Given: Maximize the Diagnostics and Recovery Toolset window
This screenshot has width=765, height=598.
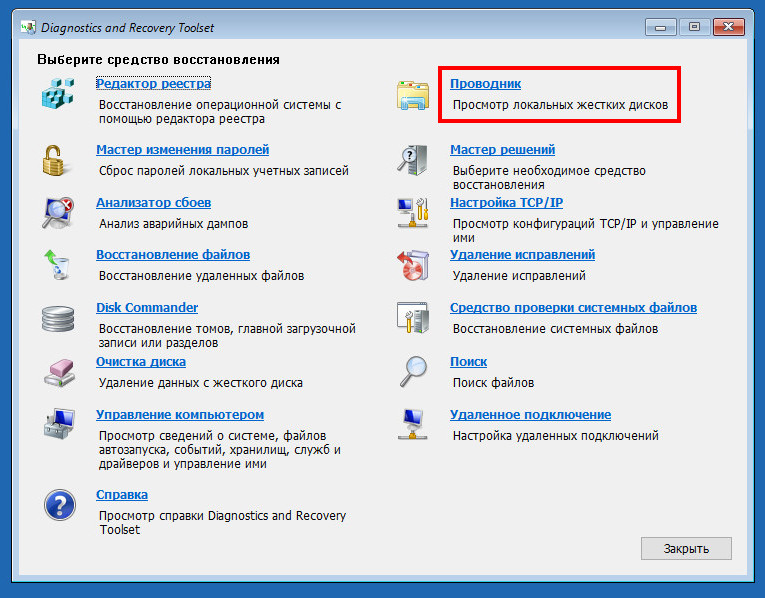Looking at the screenshot, I should tap(694, 27).
